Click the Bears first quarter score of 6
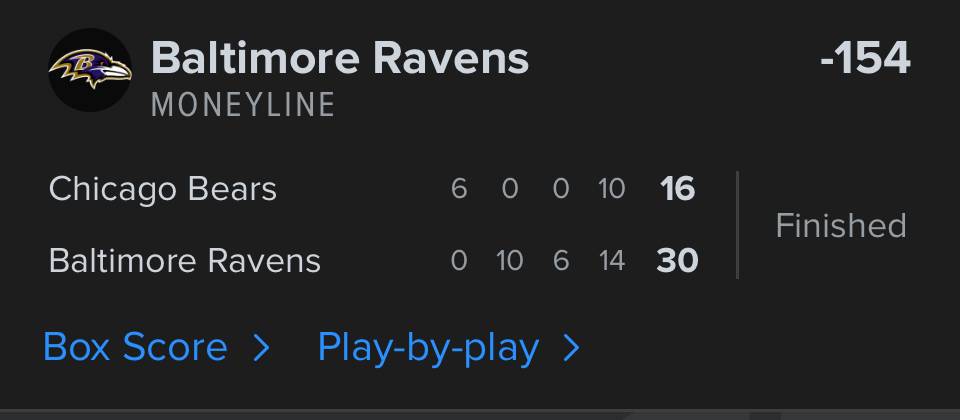The height and width of the screenshot is (420, 960). (459, 188)
